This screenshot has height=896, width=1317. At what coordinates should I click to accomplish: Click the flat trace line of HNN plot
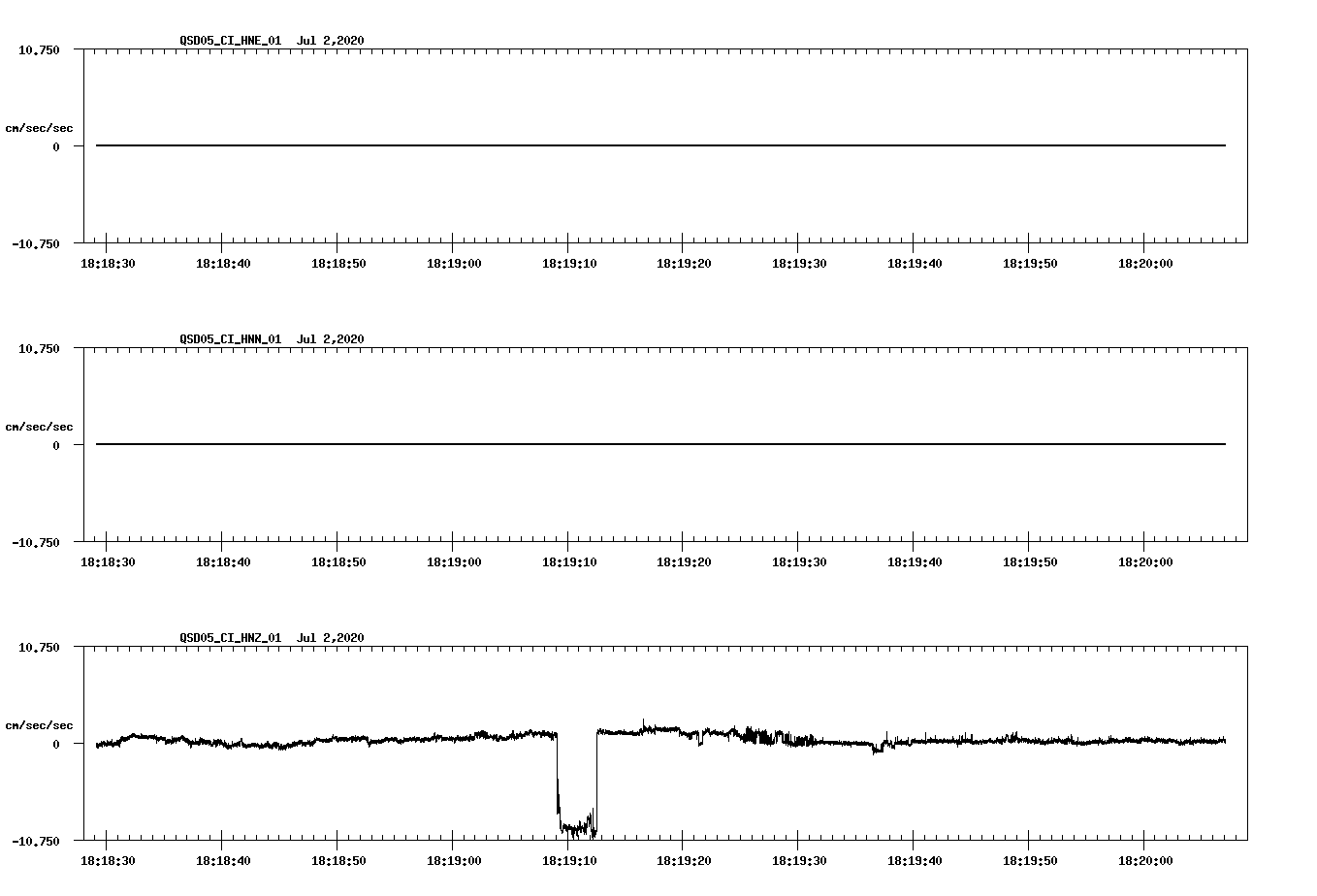[660, 444]
